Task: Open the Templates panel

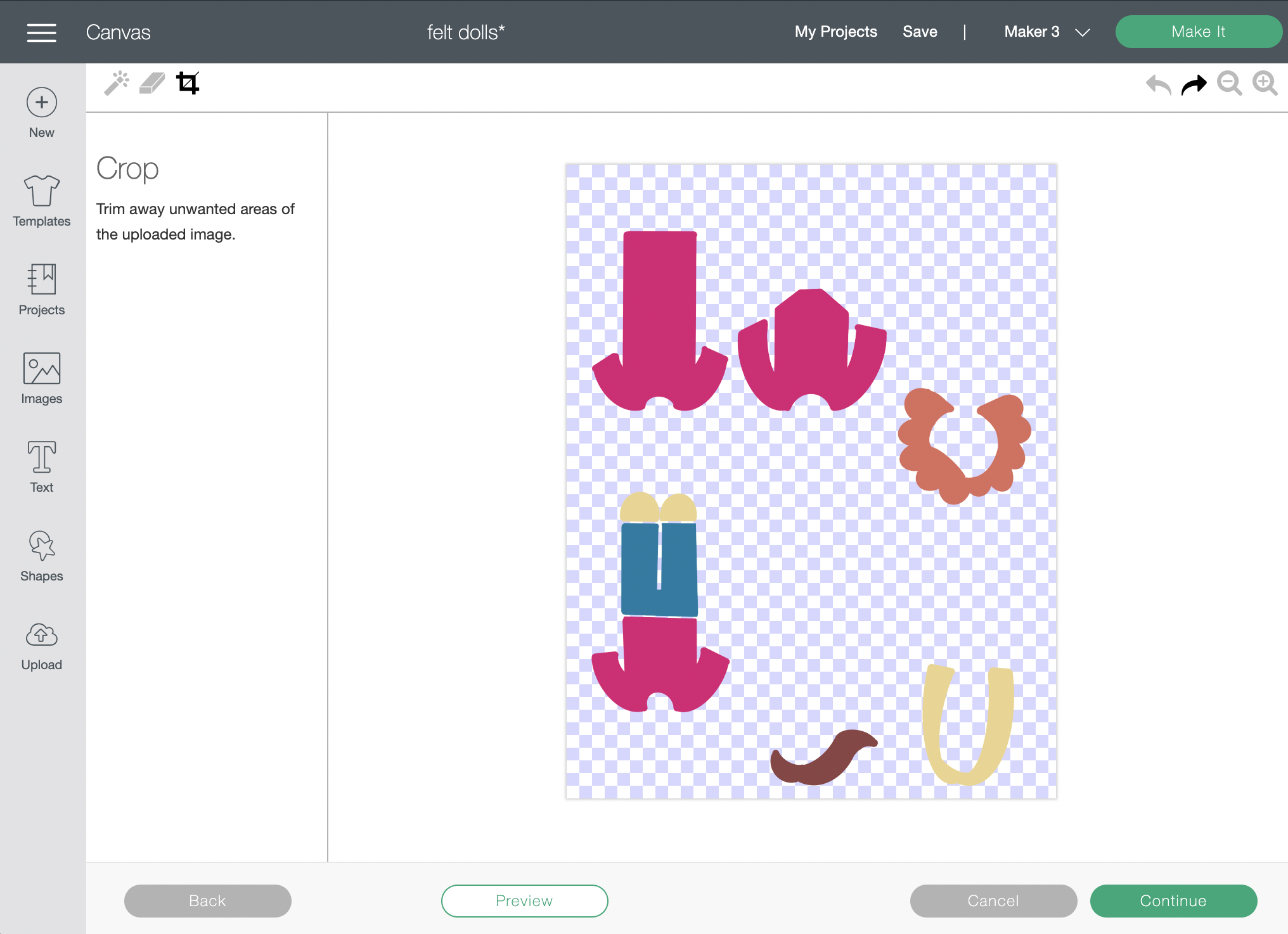Action: pyautogui.click(x=42, y=201)
